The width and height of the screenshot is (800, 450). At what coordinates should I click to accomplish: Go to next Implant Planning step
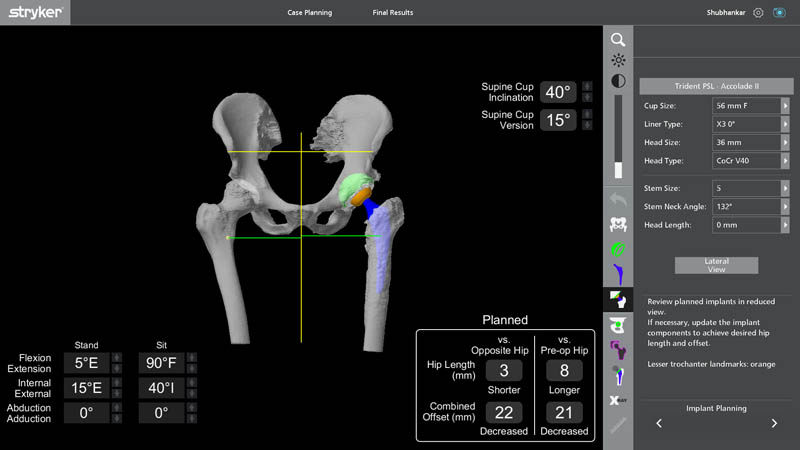pyautogui.click(x=774, y=423)
